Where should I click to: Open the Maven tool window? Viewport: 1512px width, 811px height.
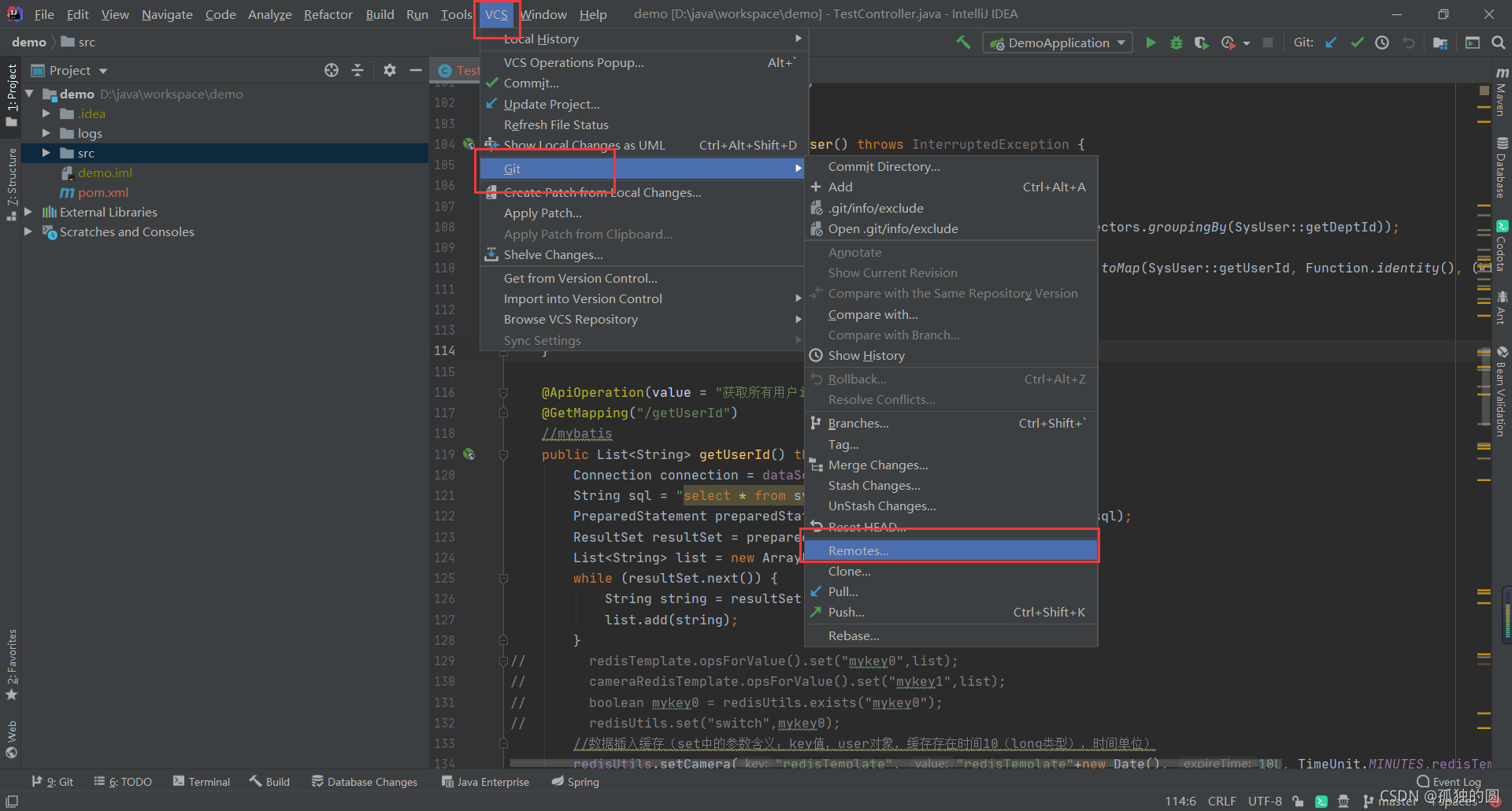point(1502,92)
